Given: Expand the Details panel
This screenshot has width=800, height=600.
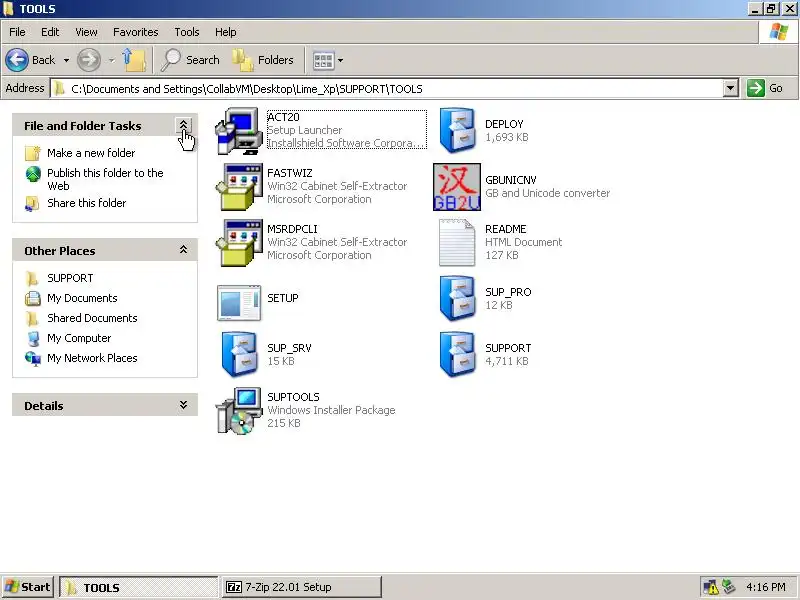Looking at the screenshot, I should 183,405.
